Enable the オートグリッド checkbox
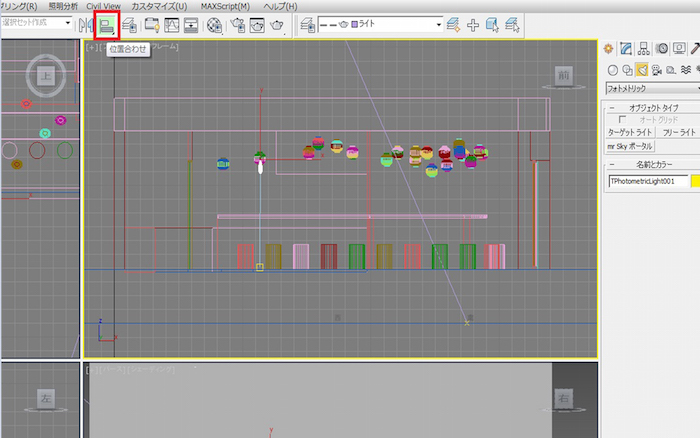The image size is (700, 438). 624,119
